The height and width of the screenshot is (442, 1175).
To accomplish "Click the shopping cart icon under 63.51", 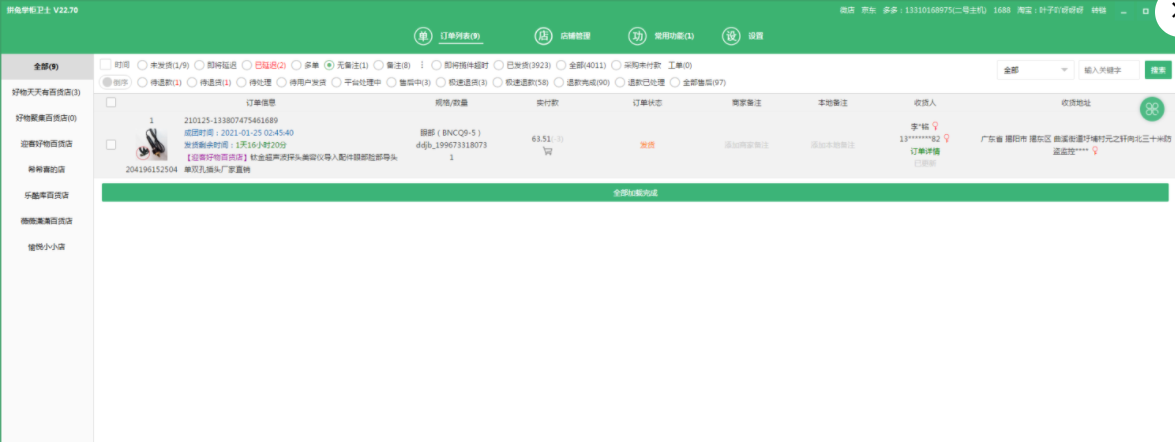I will click(547, 151).
